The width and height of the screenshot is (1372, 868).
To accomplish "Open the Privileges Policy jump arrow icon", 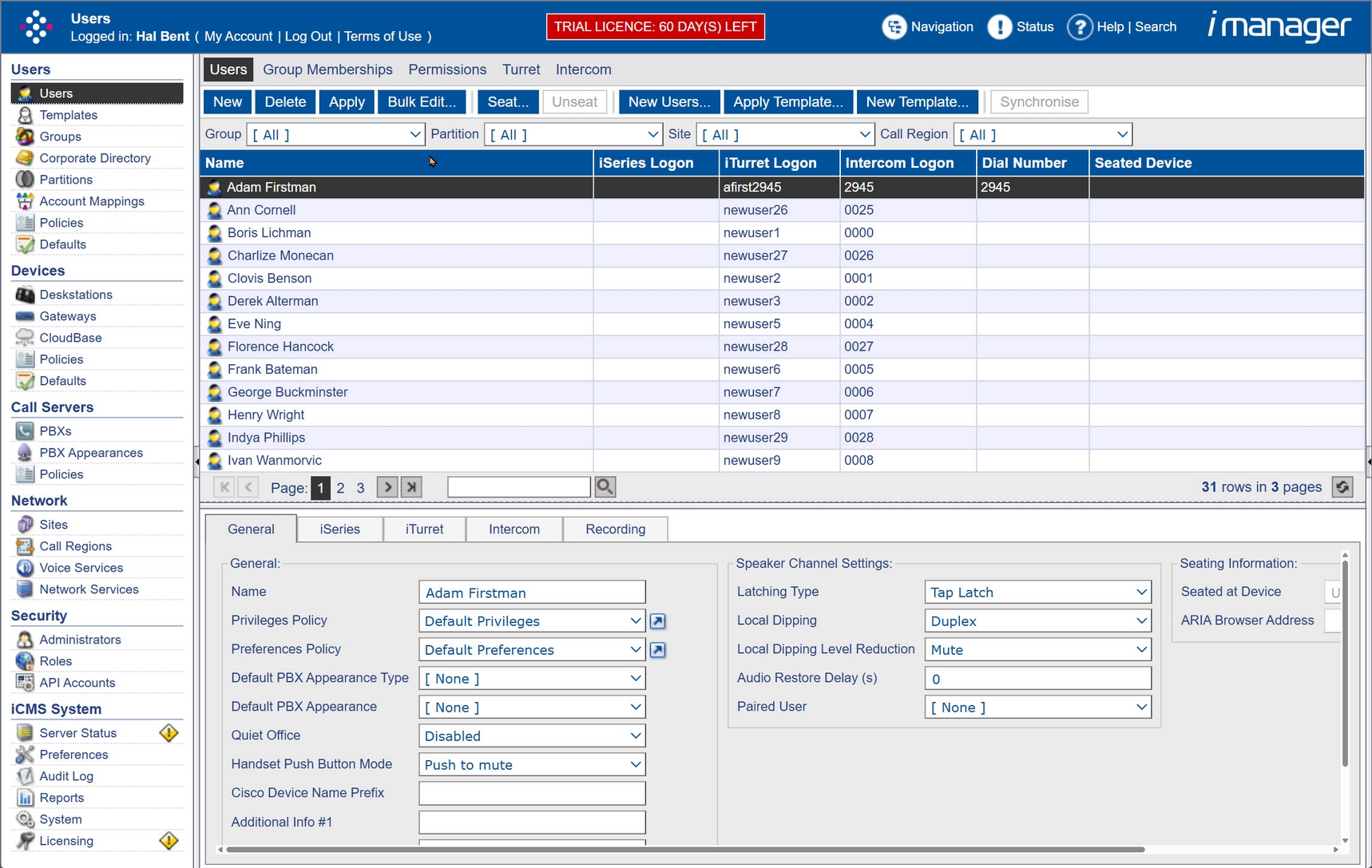I will click(x=658, y=620).
